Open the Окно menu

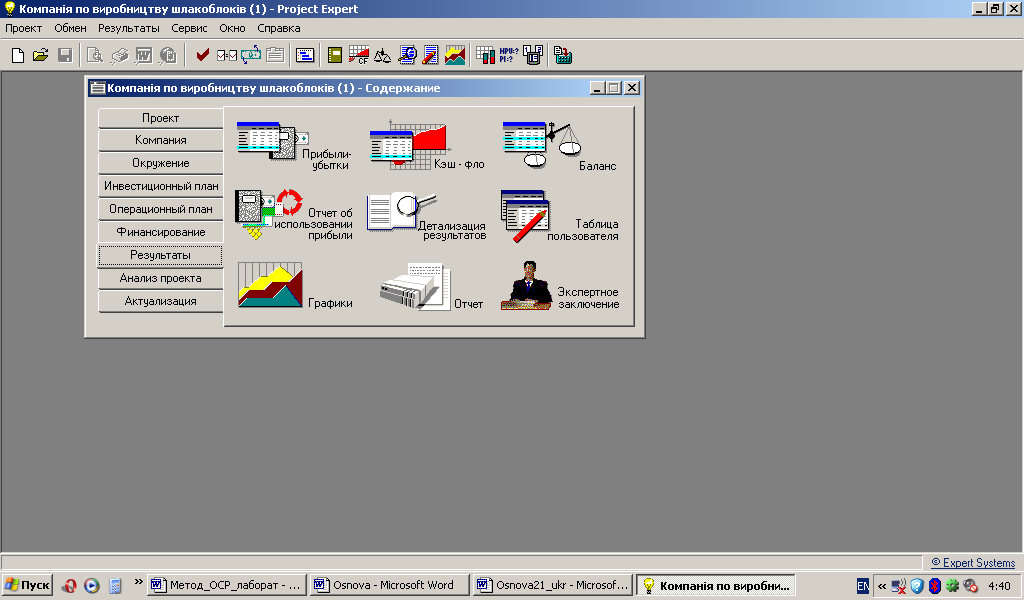click(232, 28)
